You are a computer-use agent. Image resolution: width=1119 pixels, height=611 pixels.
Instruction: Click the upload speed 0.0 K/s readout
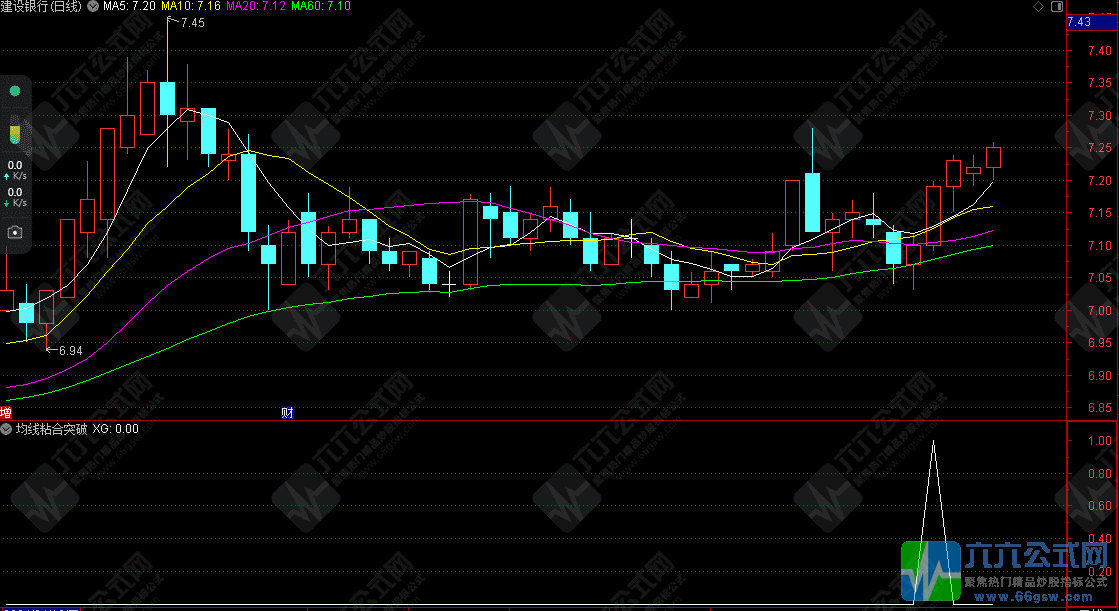(15, 170)
